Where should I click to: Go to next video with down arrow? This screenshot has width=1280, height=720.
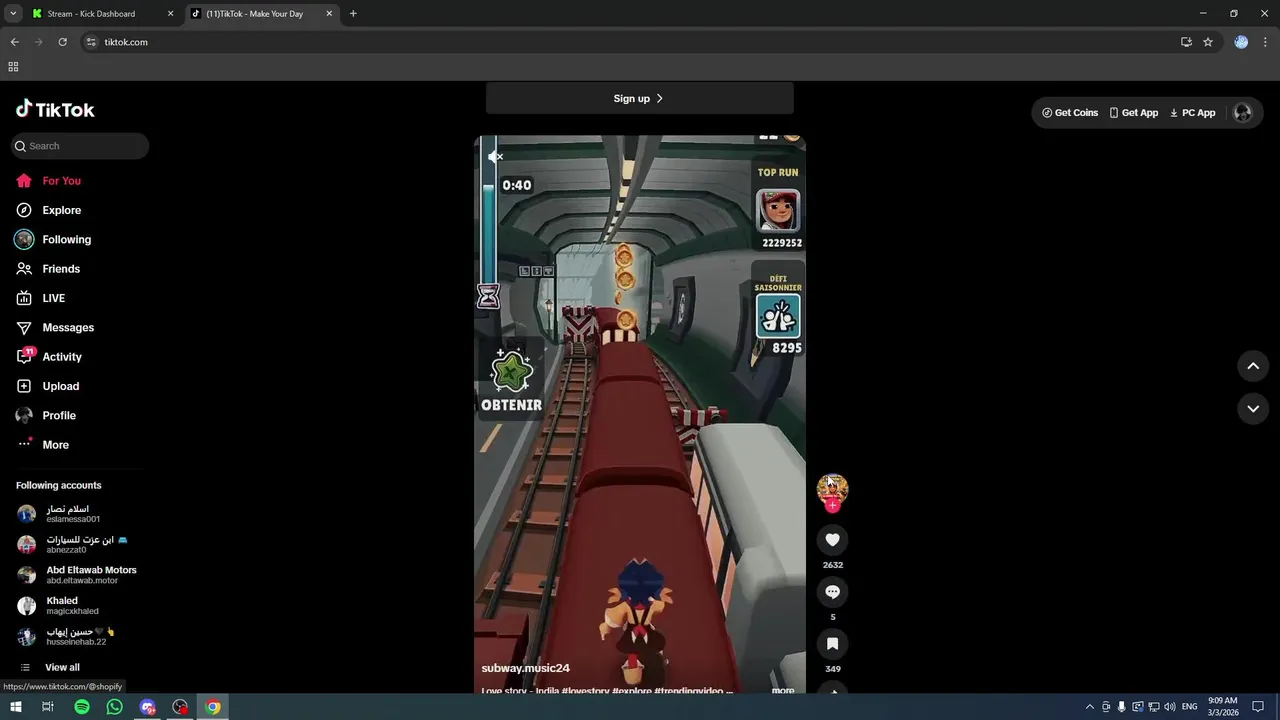1253,408
